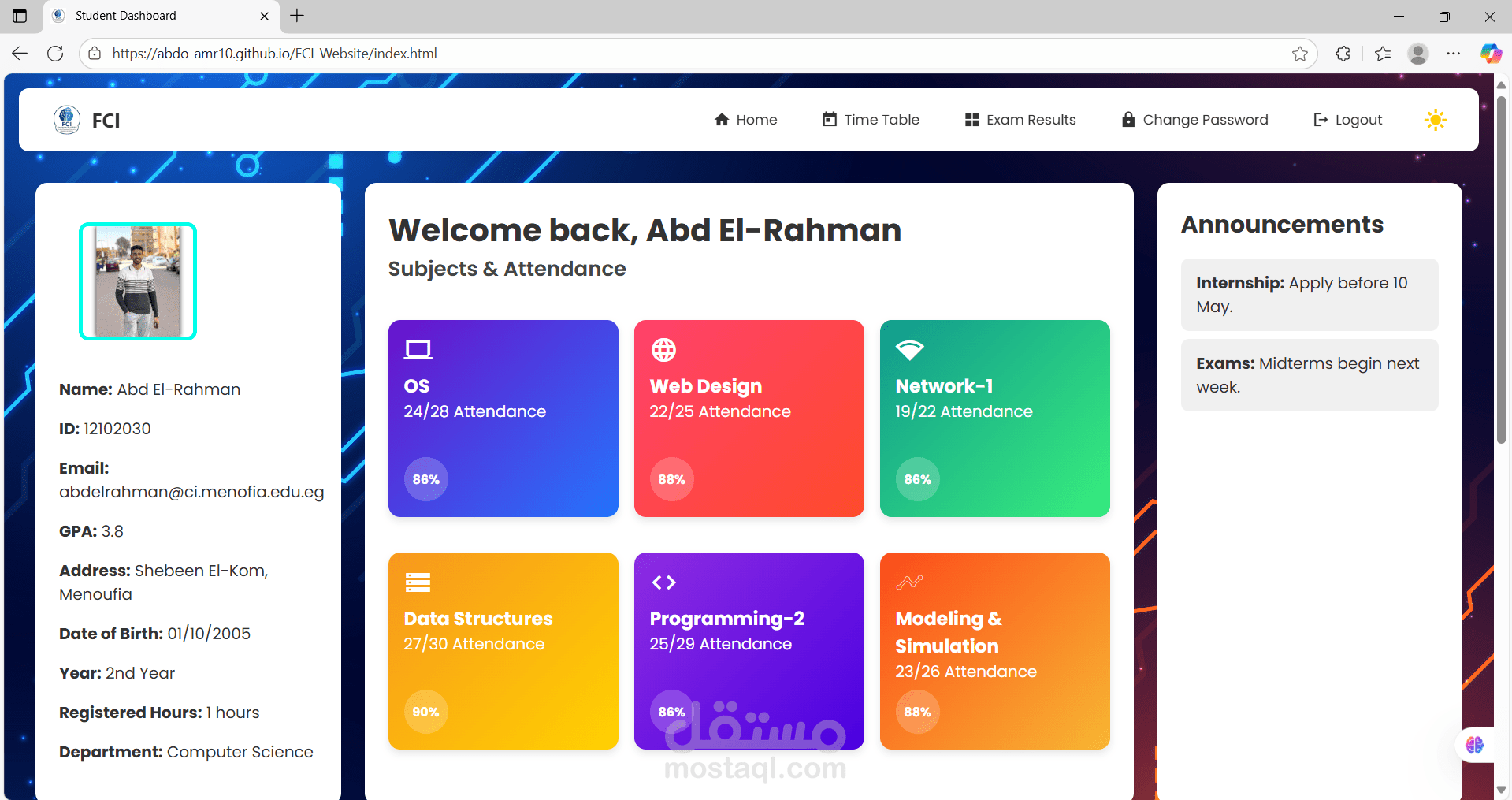Click the GPA 3.8 text
The image size is (1512, 800).
click(91, 531)
